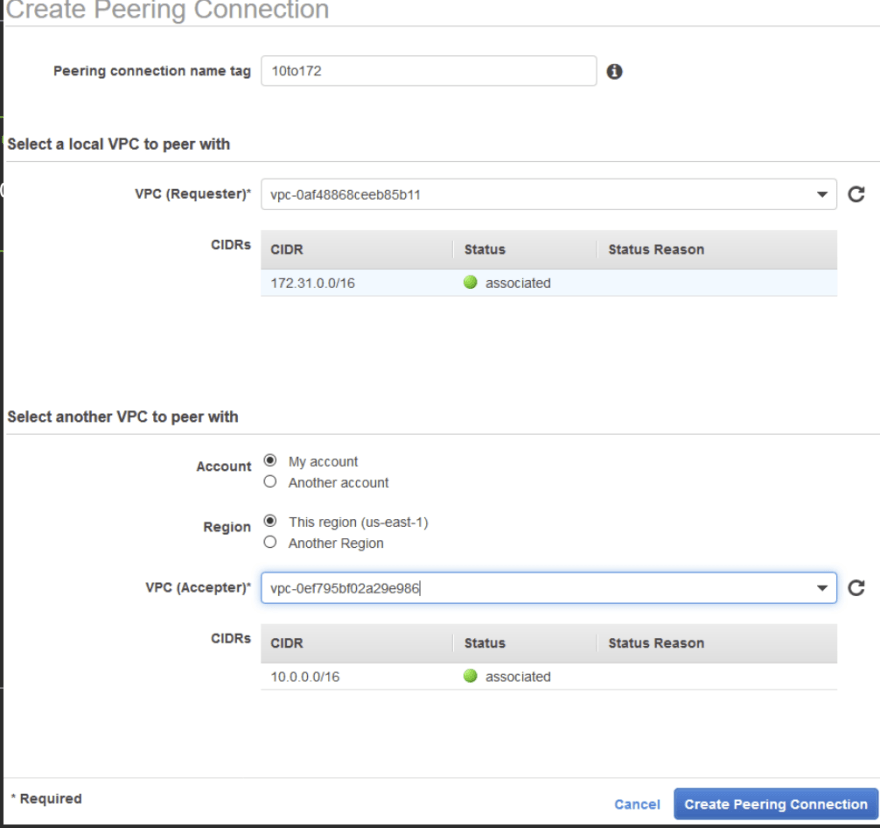The width and height of the screenshot is (880, 828).
Task: Click the Create Peering Connection button
Action: click(x=776, y=804)
